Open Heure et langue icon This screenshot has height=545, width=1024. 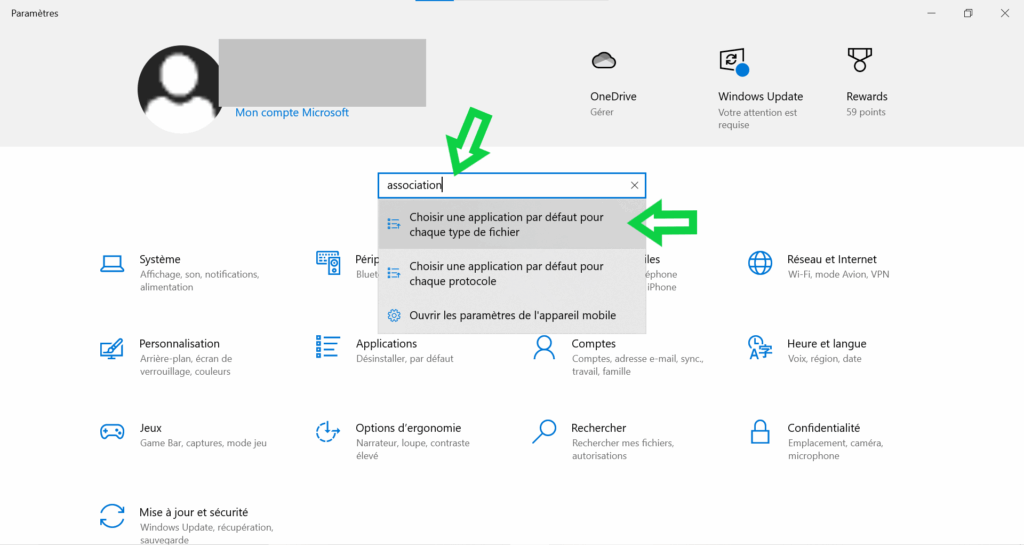point(760,348)
